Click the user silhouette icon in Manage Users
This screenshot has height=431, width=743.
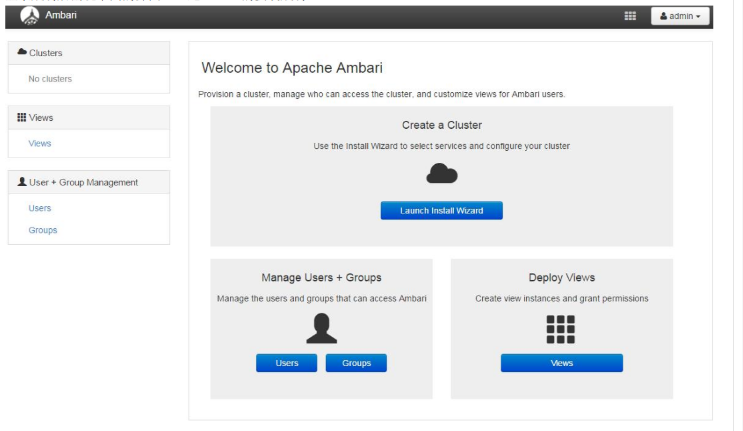[321, 329]
